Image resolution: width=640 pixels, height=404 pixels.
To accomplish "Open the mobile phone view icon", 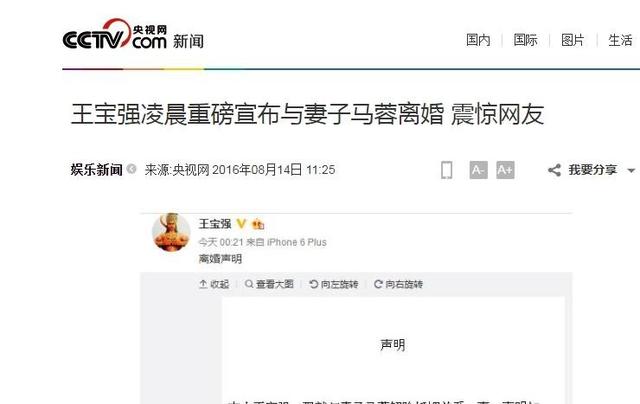I will [x=447, y=170].
